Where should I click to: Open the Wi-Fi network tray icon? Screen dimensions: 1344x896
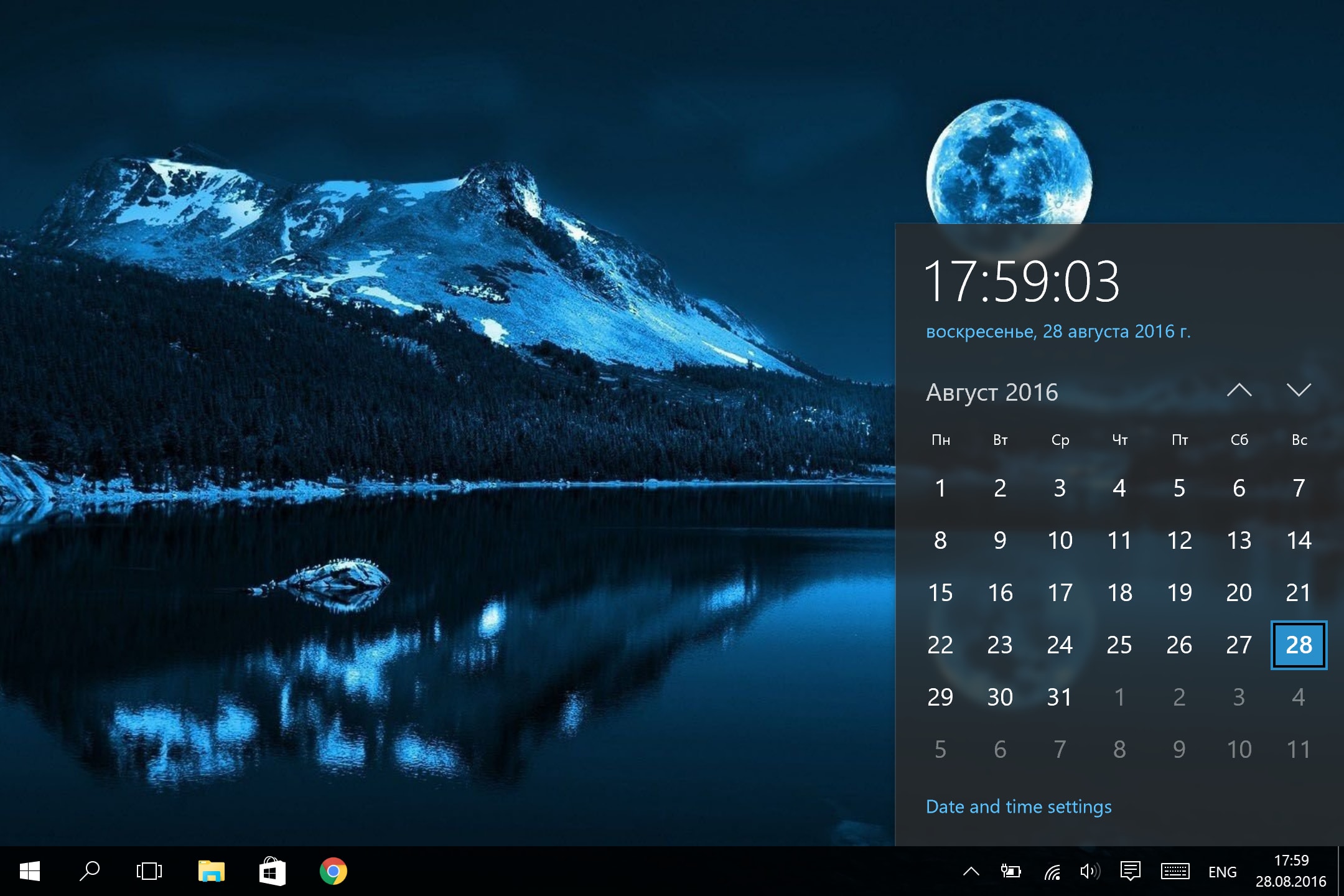click(x=1052, y=872)
